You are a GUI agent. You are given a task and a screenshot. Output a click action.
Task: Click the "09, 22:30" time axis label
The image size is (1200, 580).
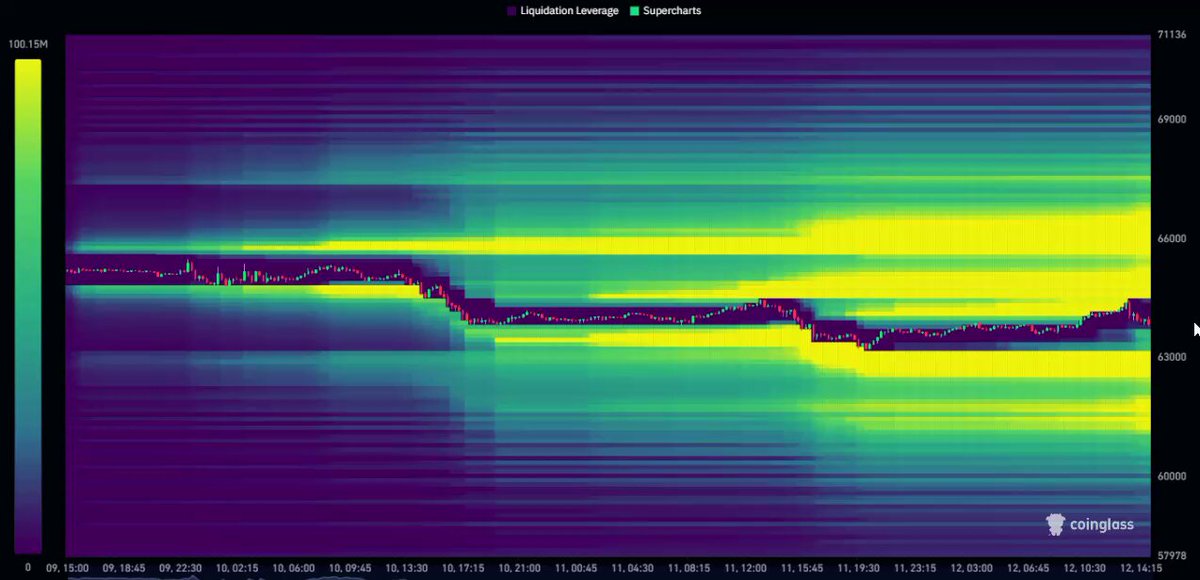tap(182, 566)
